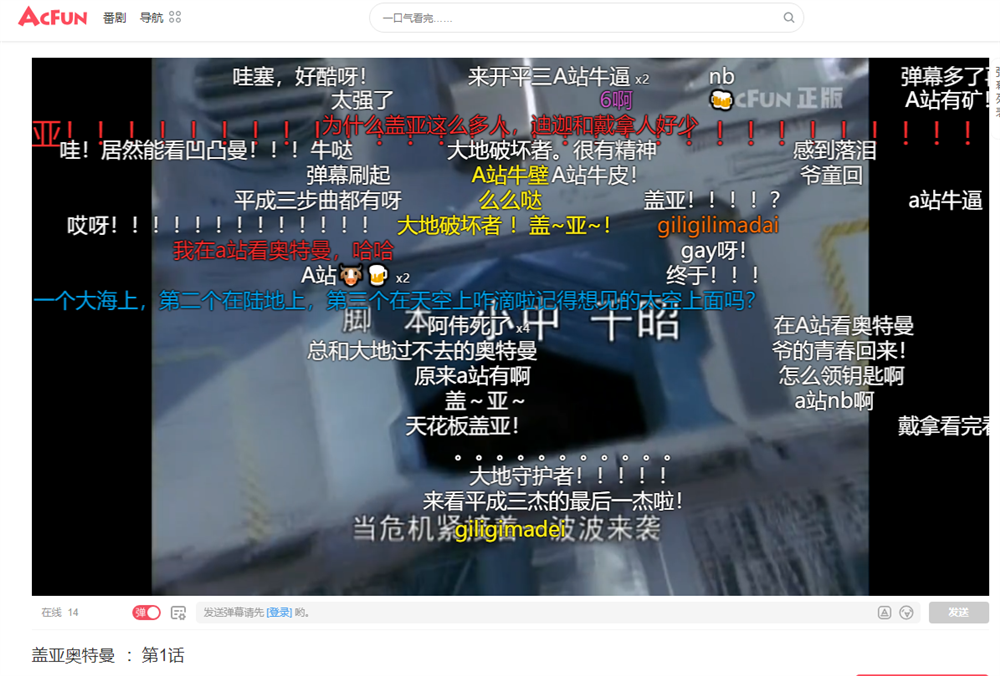The width and height of the screenshot is (1000, 676).
Task: Click the 登录 login link
Action: click(279, 613)
